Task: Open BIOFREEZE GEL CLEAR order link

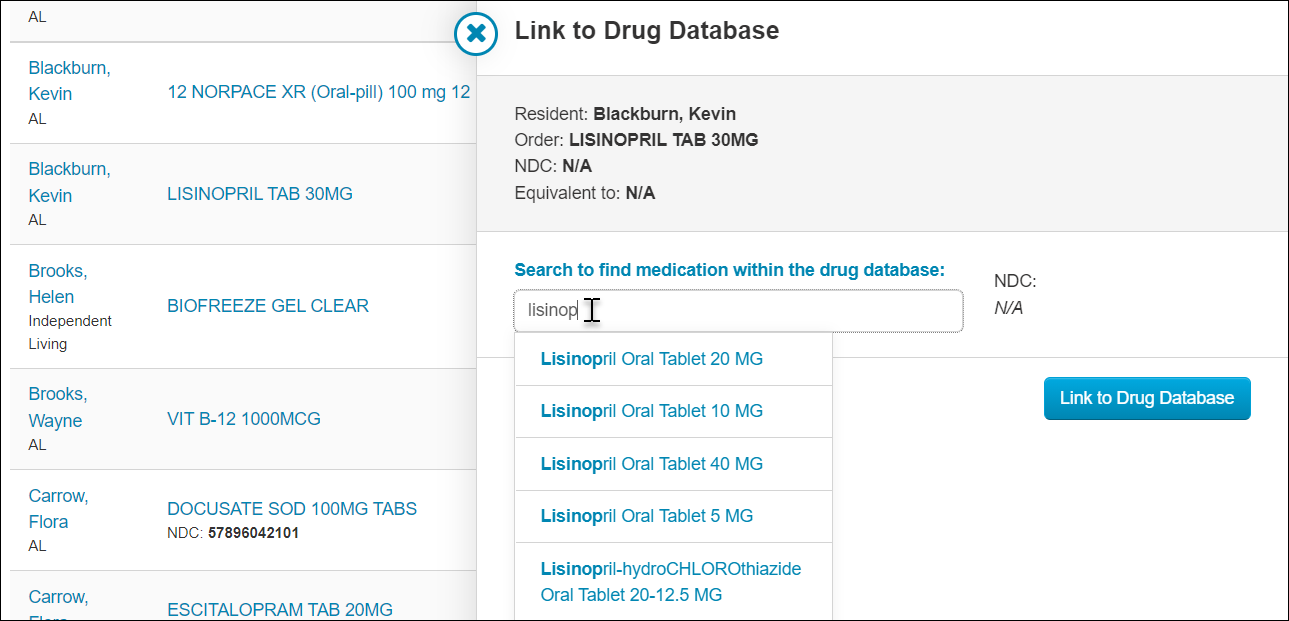Action: point(268,306)
